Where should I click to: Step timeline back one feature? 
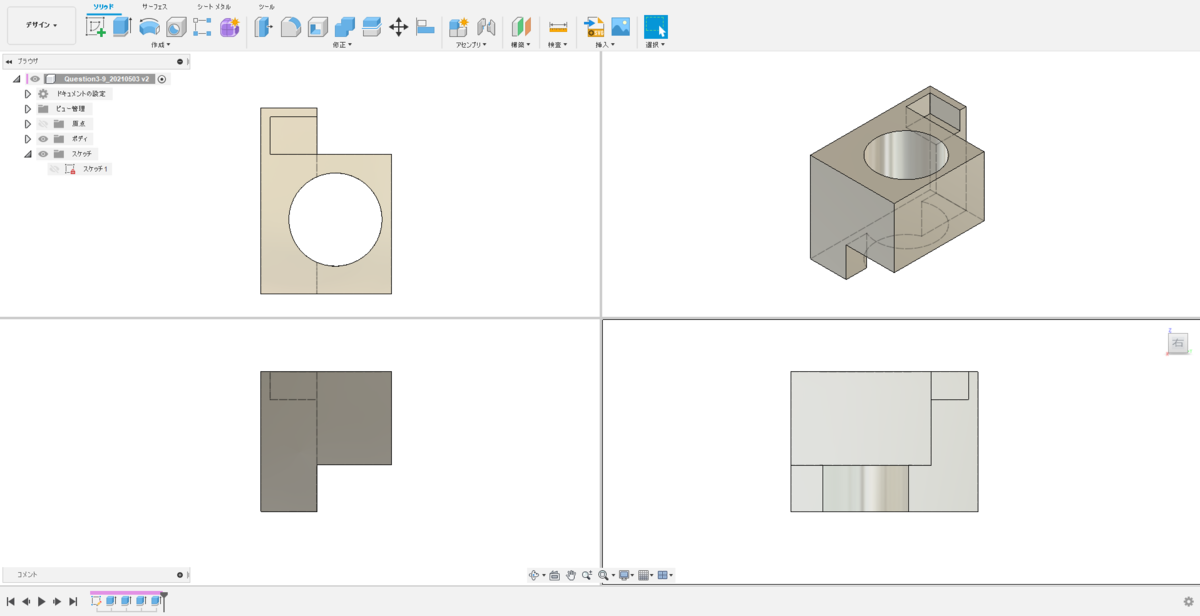coord(26,602)
